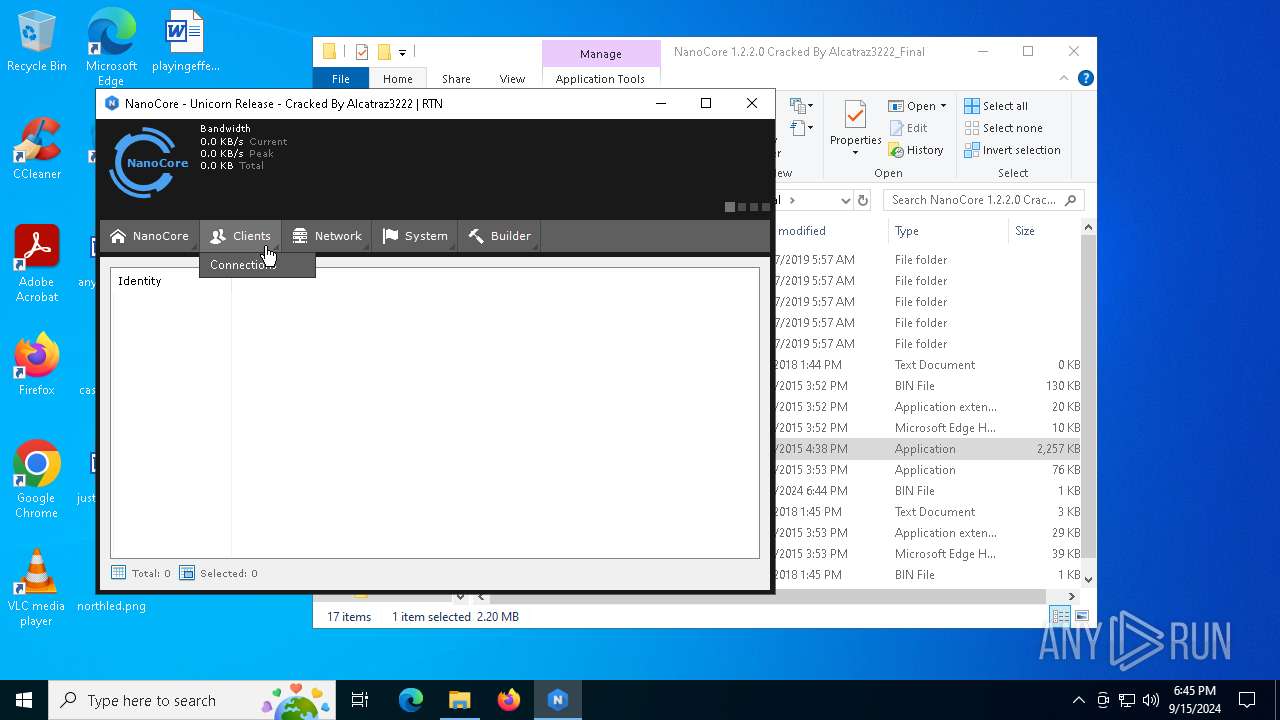Click the Explorer vertical scrollbar down arrow

(1089, 578)
